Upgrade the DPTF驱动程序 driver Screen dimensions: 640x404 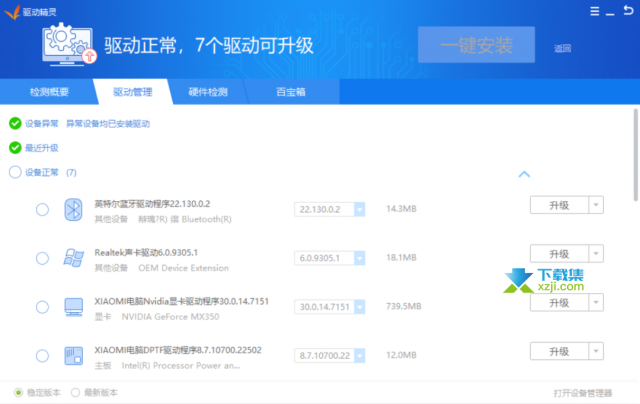[559, 351]
